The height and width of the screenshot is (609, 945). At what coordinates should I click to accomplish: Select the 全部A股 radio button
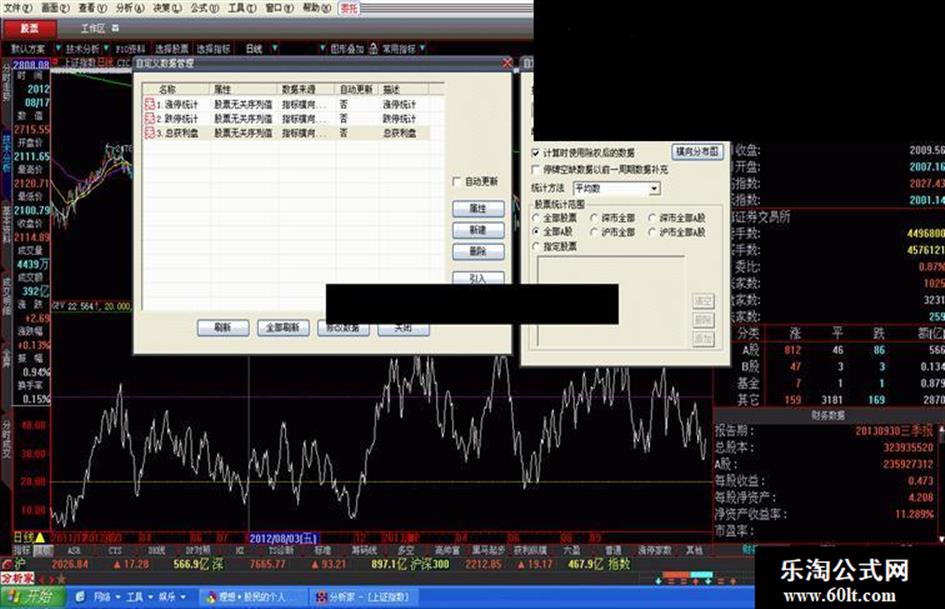point(536,232)
